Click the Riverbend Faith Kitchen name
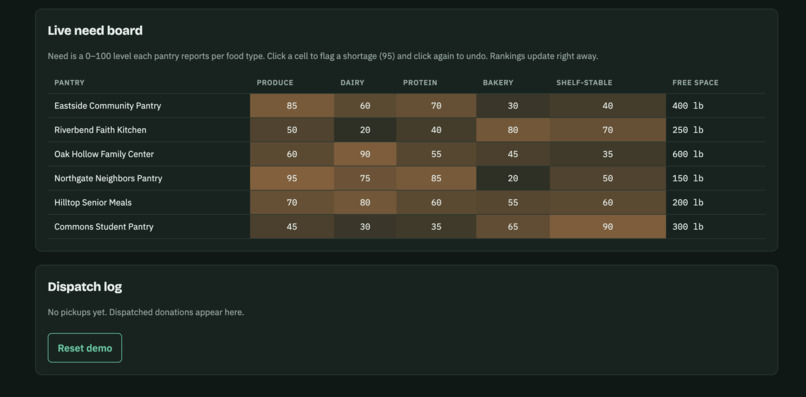 (x=100, y=130)
